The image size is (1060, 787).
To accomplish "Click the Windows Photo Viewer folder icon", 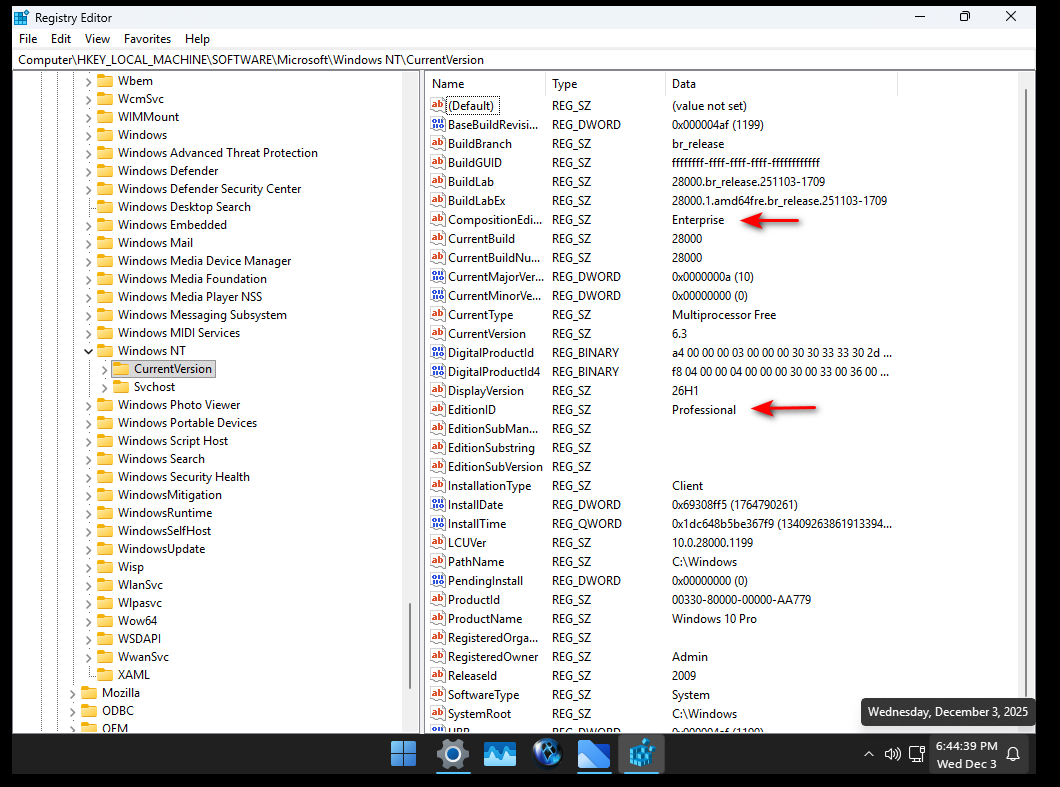I will pos(105,404).
